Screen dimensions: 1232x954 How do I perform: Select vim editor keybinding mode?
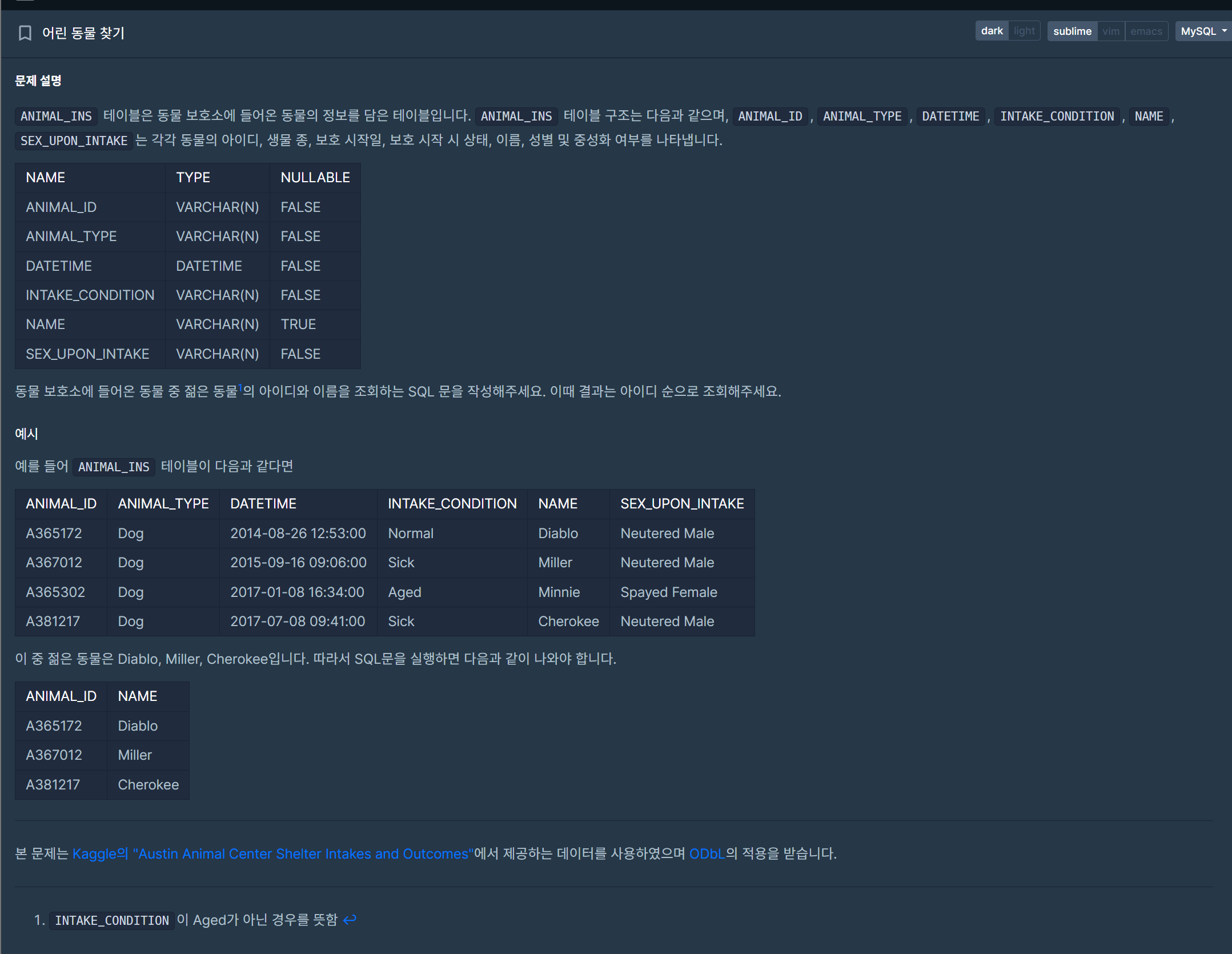(1110, 31)
